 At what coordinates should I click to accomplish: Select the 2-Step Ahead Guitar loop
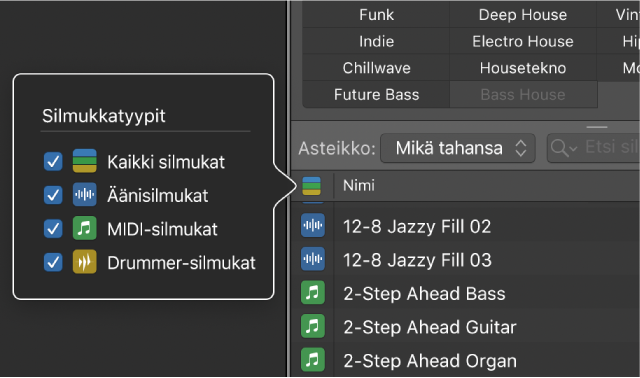(x=465, y=326)
